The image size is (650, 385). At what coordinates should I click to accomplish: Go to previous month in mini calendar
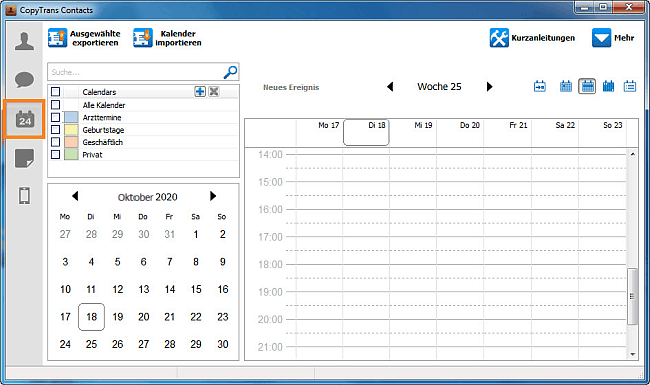(x=75, y=196)
